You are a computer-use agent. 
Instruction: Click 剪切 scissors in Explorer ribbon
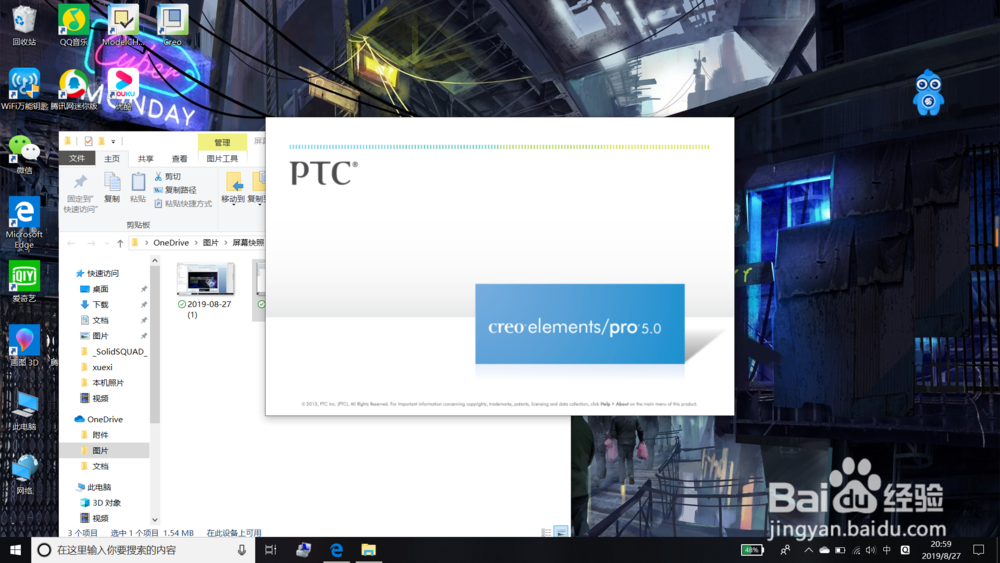click(x=168, y=176)
